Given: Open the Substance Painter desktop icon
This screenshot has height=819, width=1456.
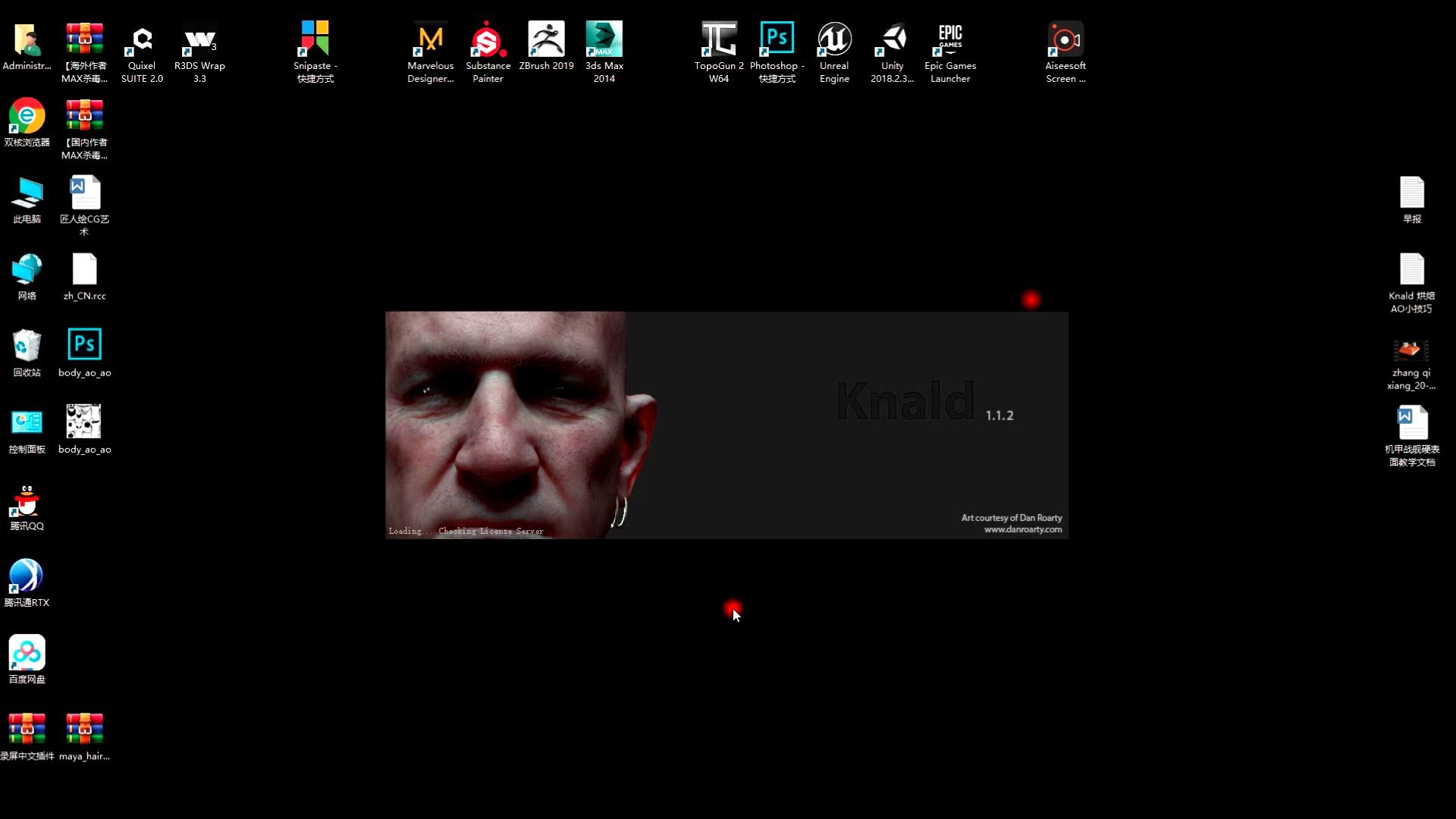Looking at the screenshot, I should pos(488,40).
